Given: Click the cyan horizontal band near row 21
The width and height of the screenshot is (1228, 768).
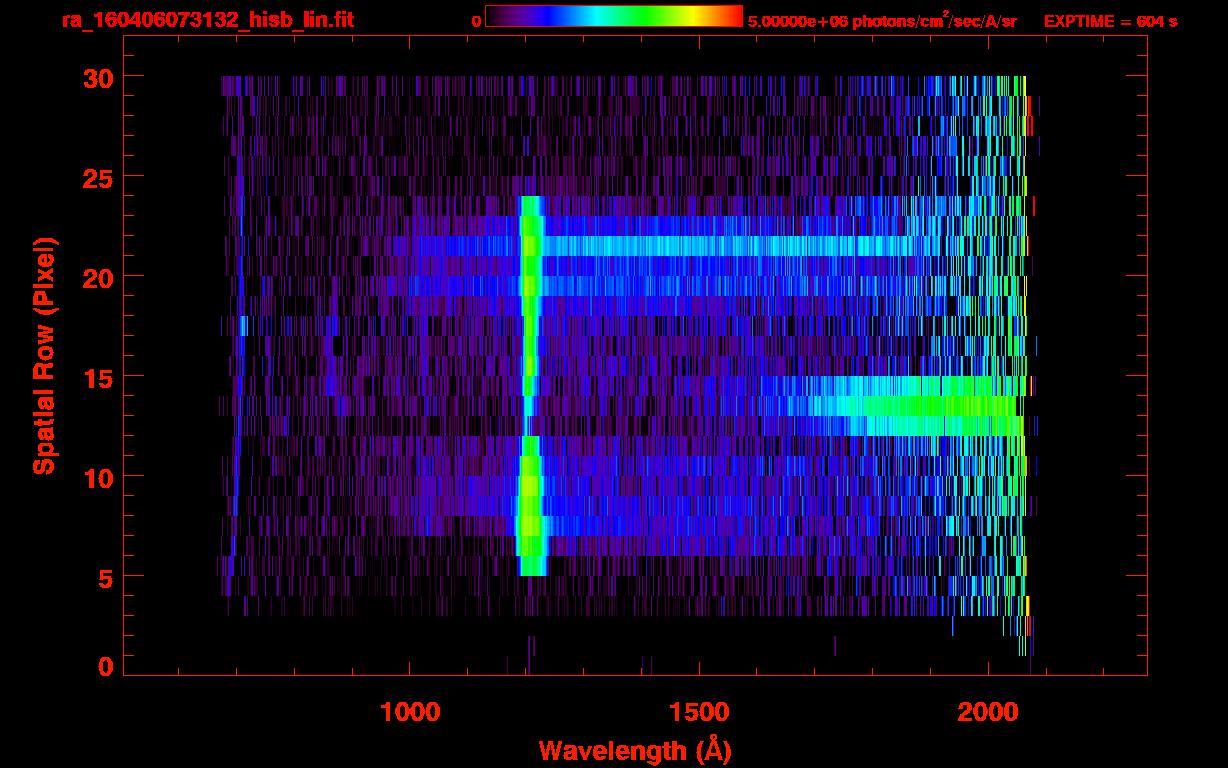Looking at the screenshot, I should 700,246.
